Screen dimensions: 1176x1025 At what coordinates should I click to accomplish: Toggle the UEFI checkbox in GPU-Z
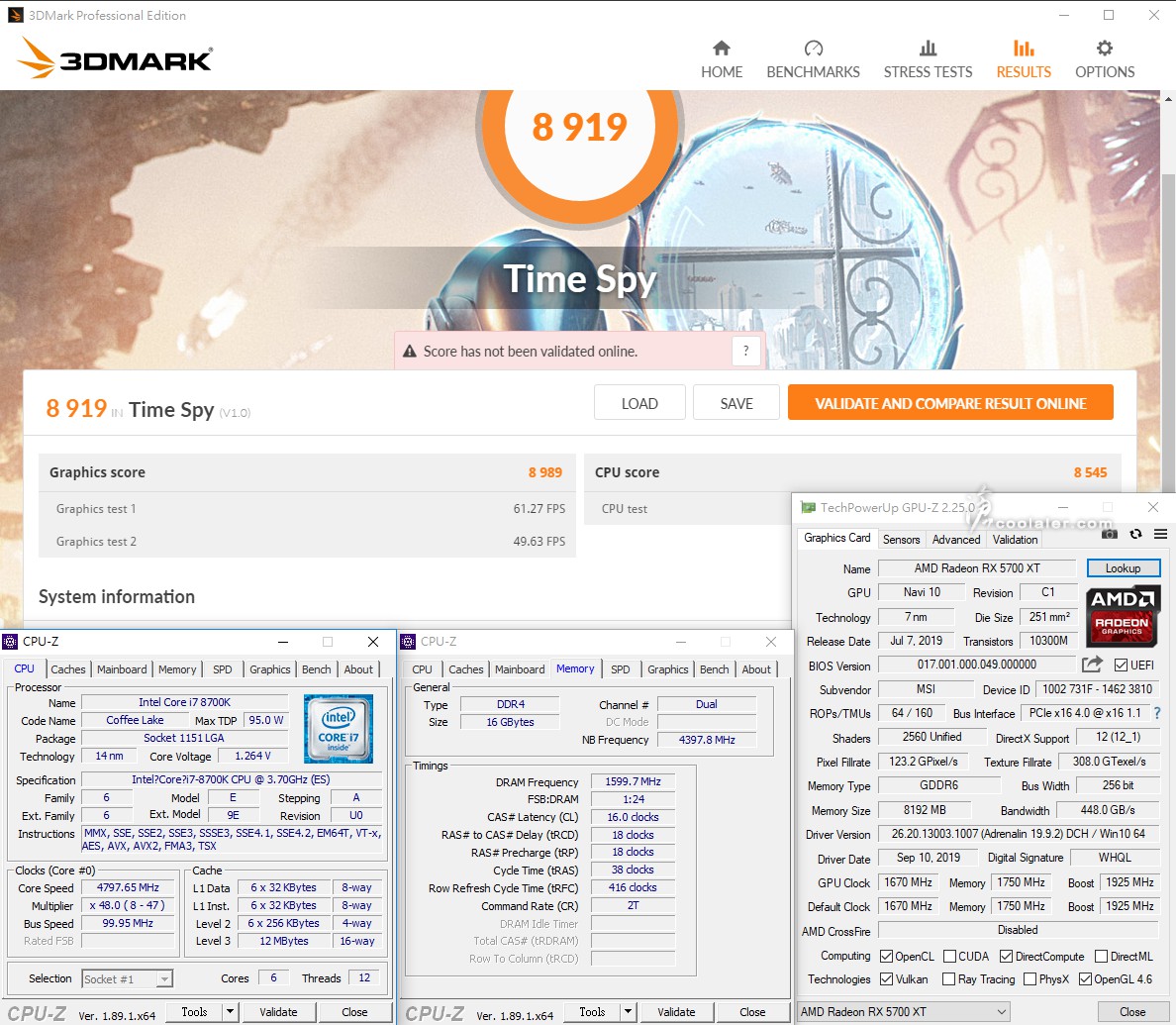click(1122, 665)
